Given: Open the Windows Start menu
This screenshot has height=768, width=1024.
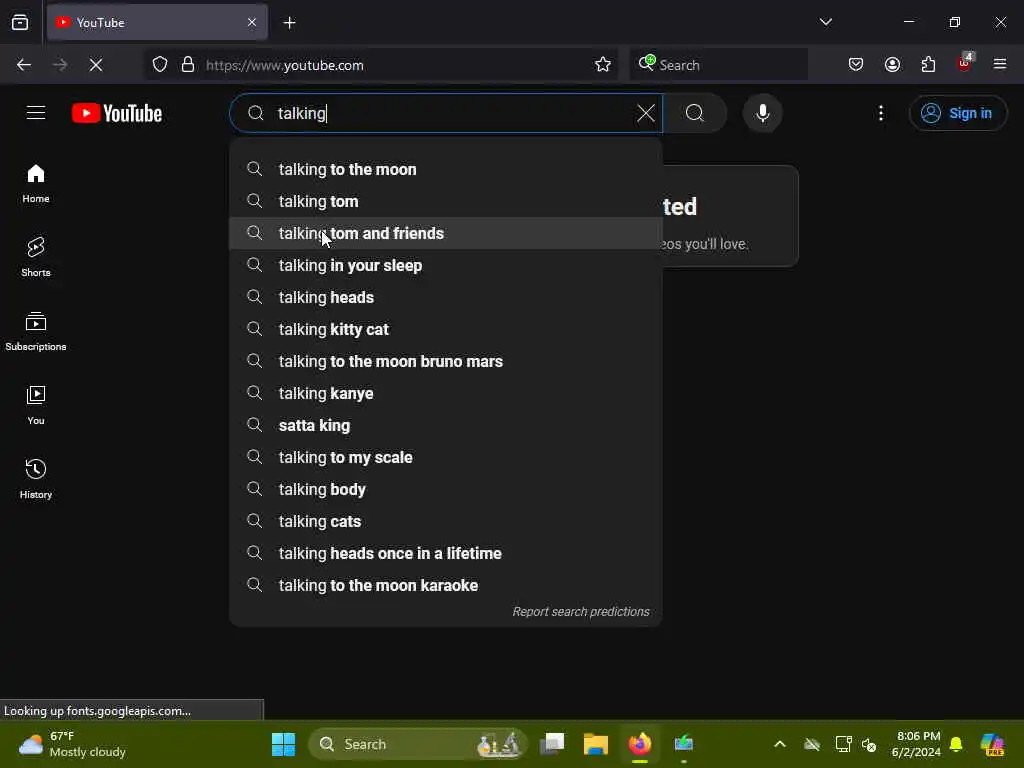Looking at the screenshot, I should tap(283, 744).
